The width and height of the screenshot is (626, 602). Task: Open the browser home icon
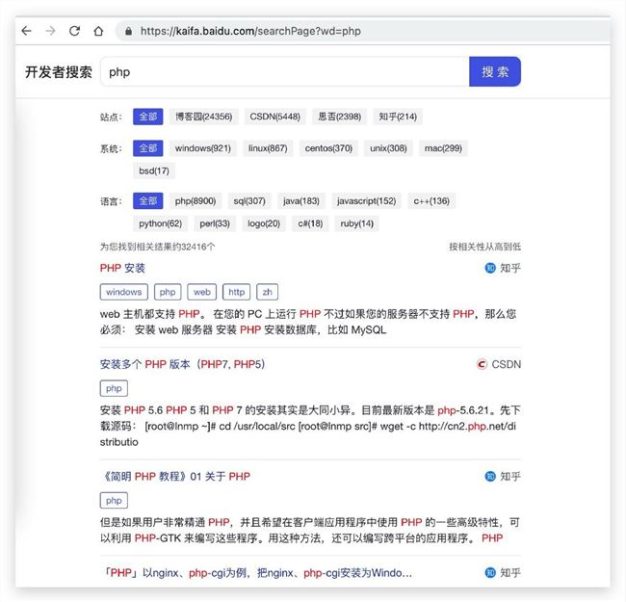coord(98,31)
